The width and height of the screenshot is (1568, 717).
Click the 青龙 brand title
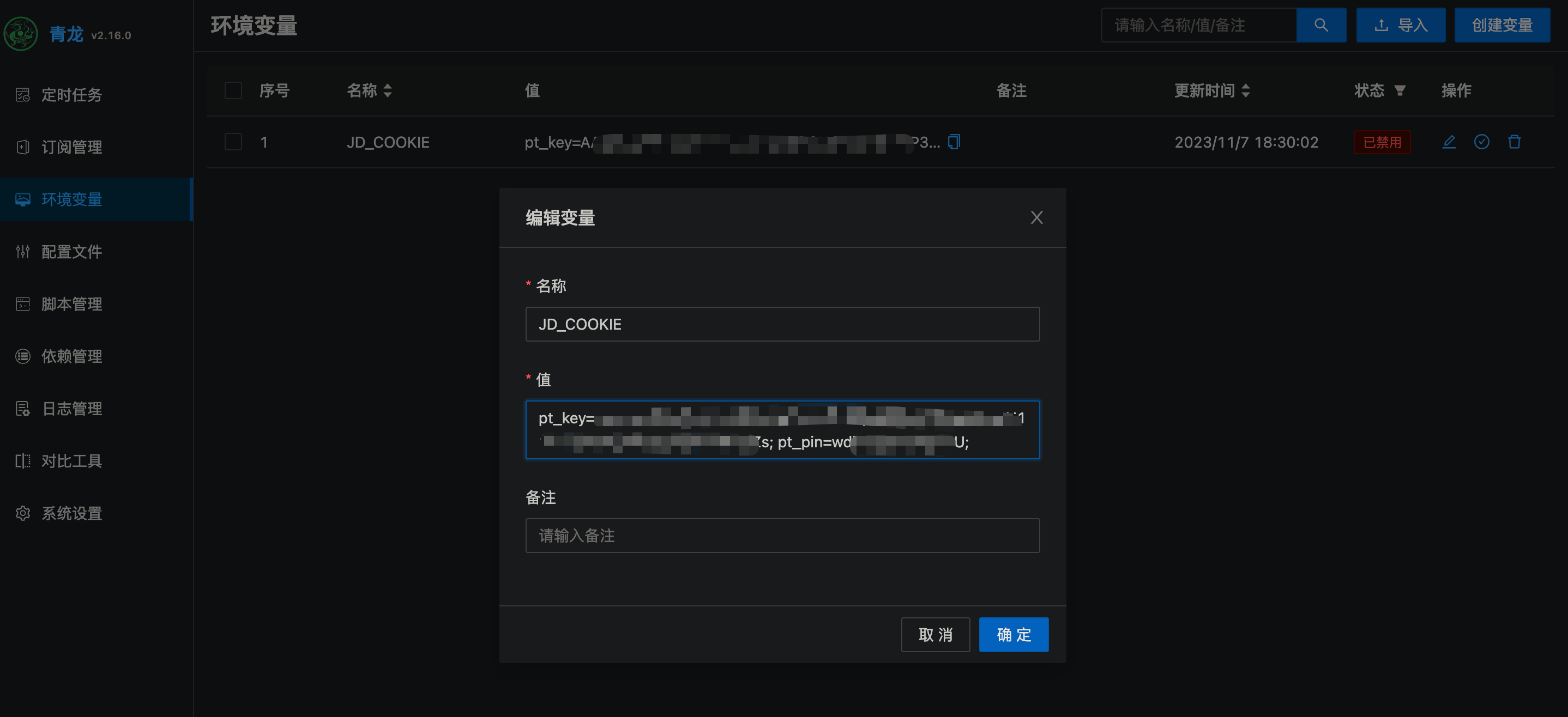click(x=67, y=35)
